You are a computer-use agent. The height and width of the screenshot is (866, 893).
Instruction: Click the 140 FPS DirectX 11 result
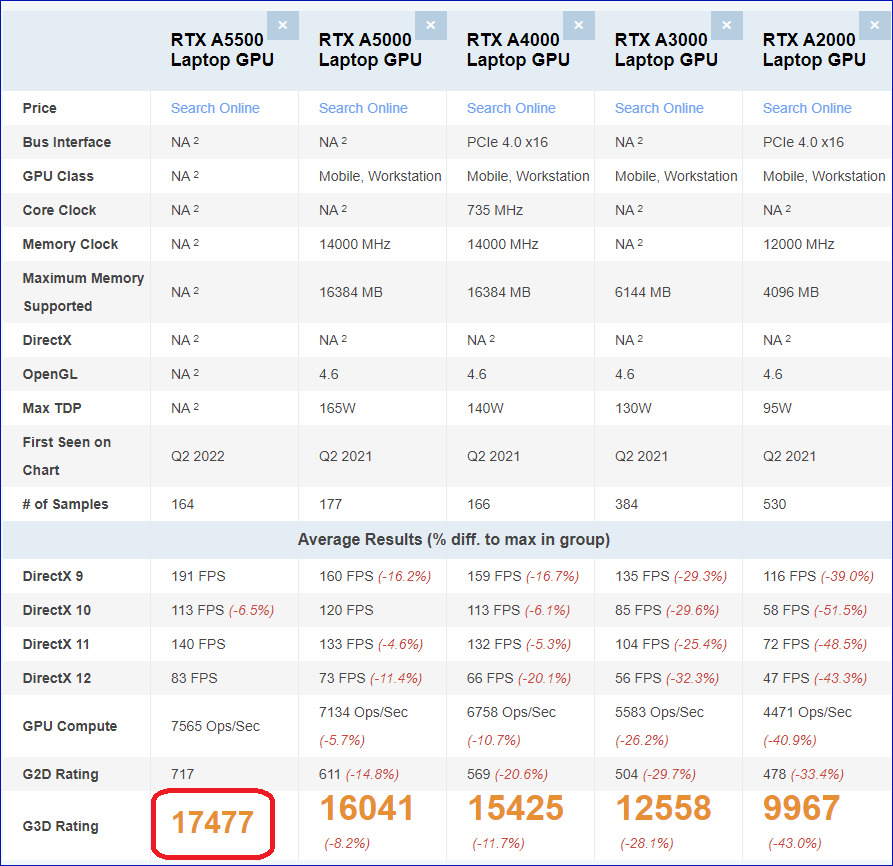[x=198, y=645]
